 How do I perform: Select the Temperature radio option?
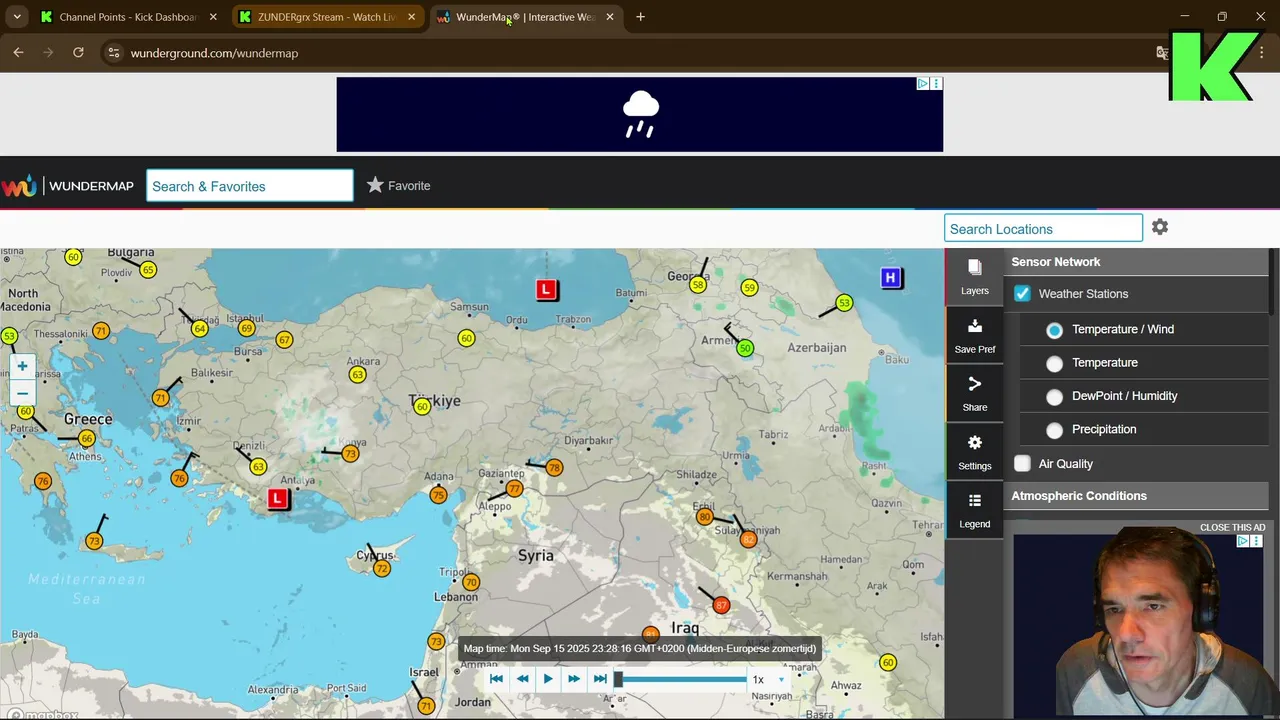(1054, 364)
